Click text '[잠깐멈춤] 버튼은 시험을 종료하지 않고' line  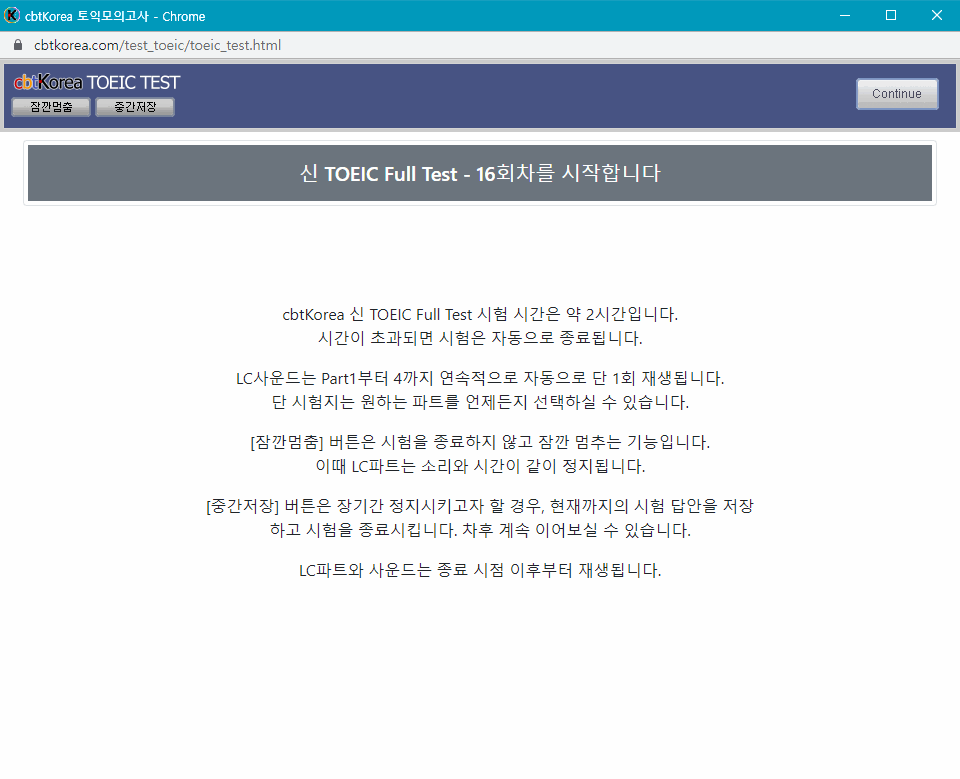click(x=480, y=442)
